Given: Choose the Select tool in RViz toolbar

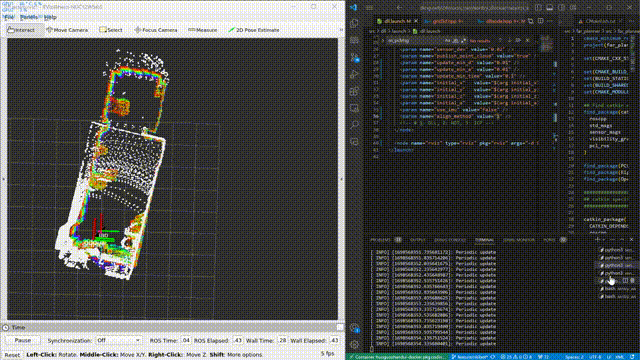Looking at the screenshot, I should point(111,30).
